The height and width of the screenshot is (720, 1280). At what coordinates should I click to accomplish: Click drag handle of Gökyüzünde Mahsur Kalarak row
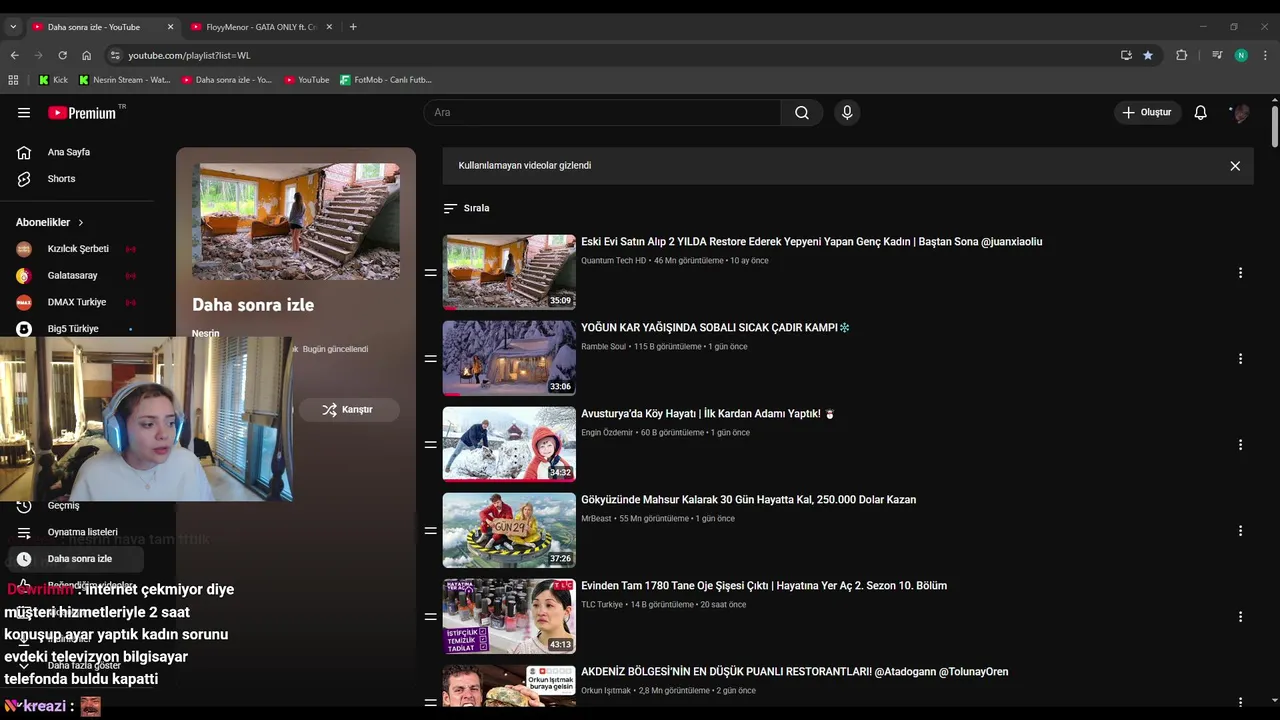tap(431, 531)
